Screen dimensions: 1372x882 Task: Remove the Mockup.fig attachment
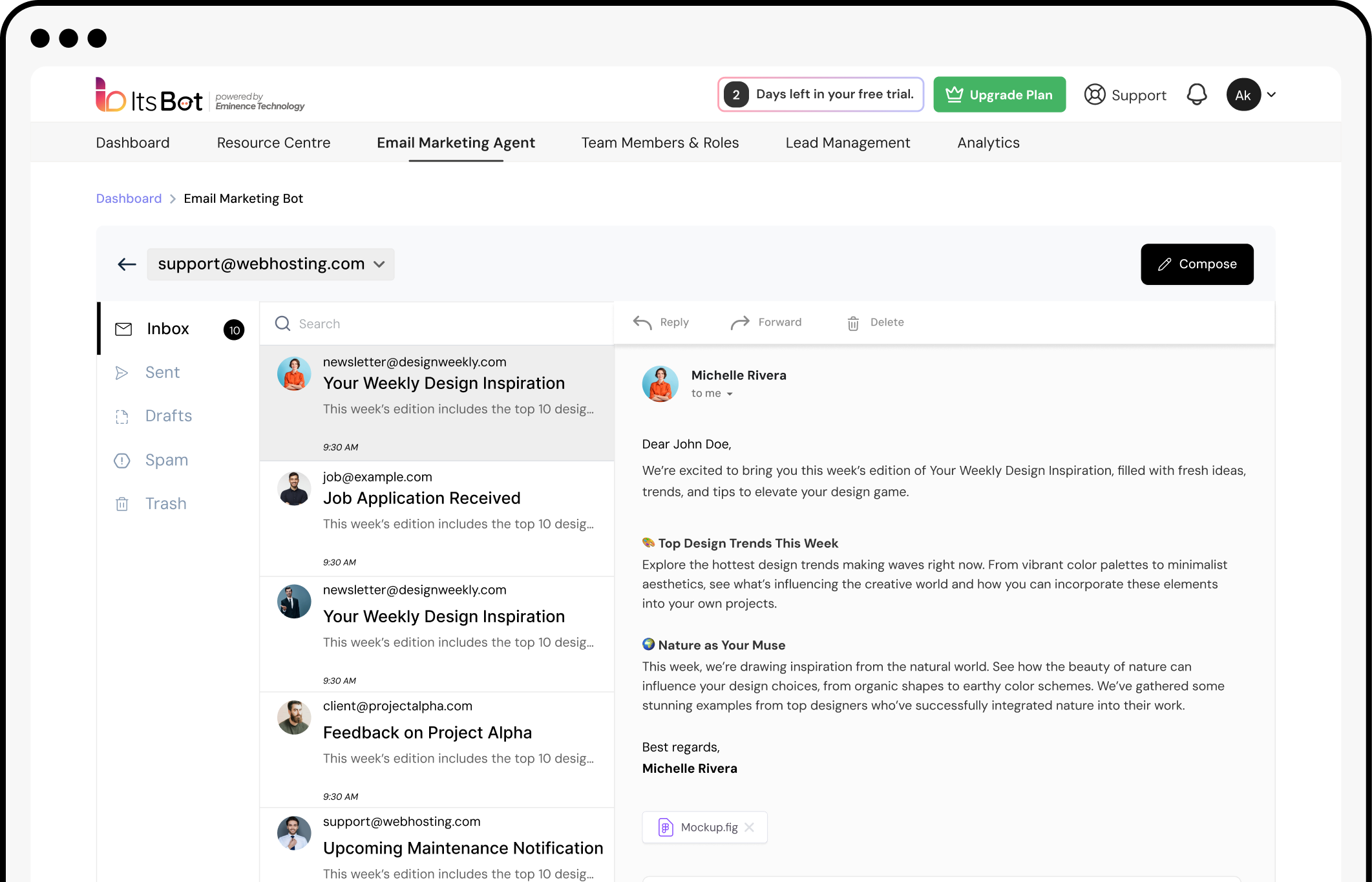749,827
